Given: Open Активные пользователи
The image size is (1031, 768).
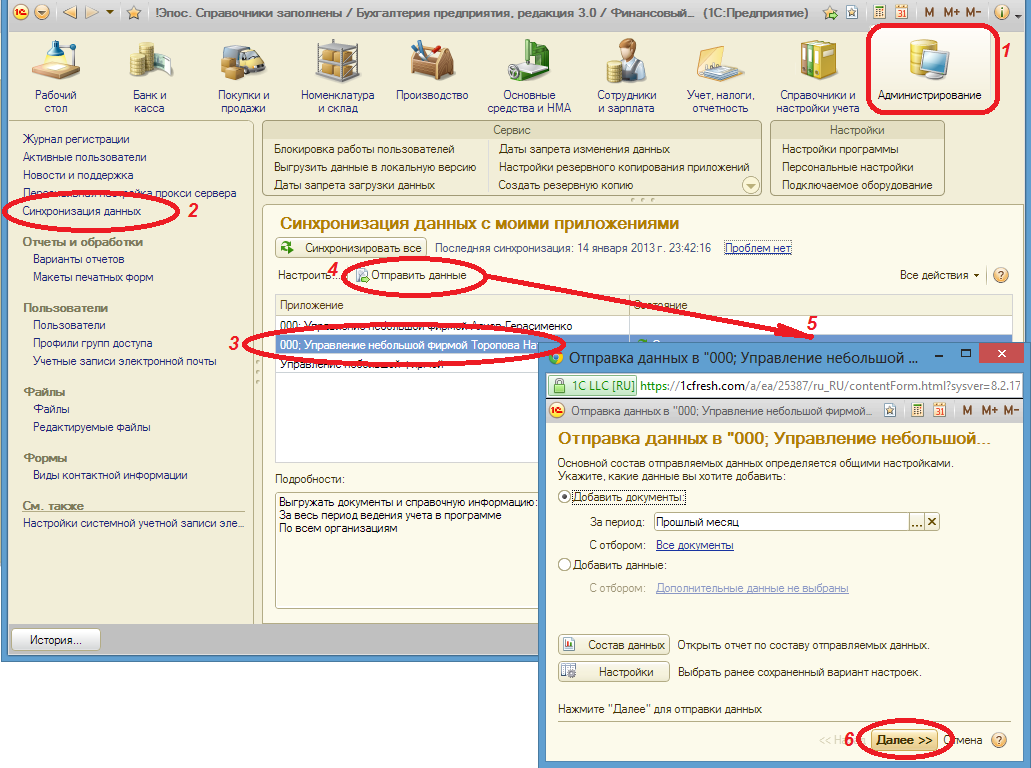Looking at the screenshot, I should [x=84, y=156].
